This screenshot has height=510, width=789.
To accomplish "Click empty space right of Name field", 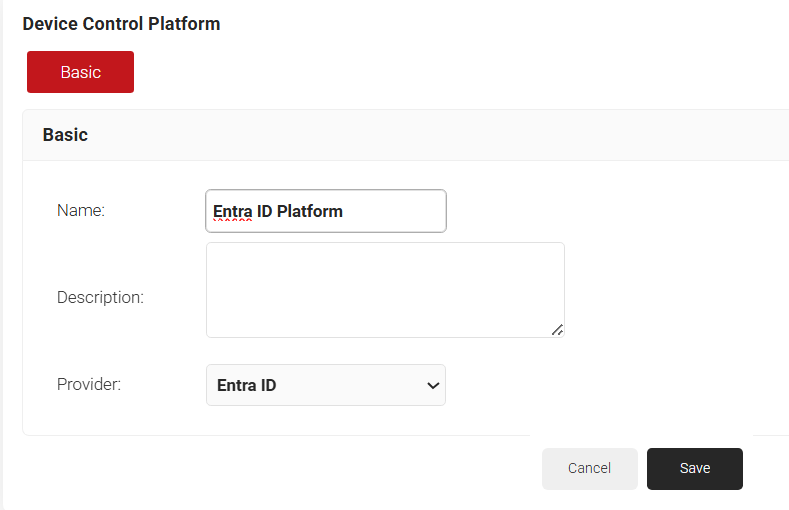I will click(600, 211).
